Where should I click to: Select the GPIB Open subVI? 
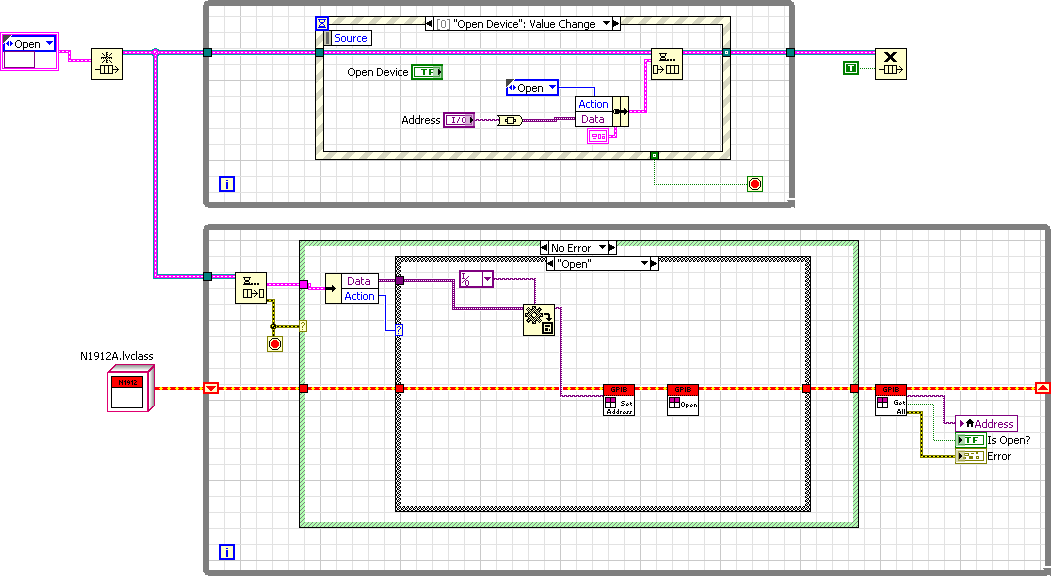[x=683, y=400]
